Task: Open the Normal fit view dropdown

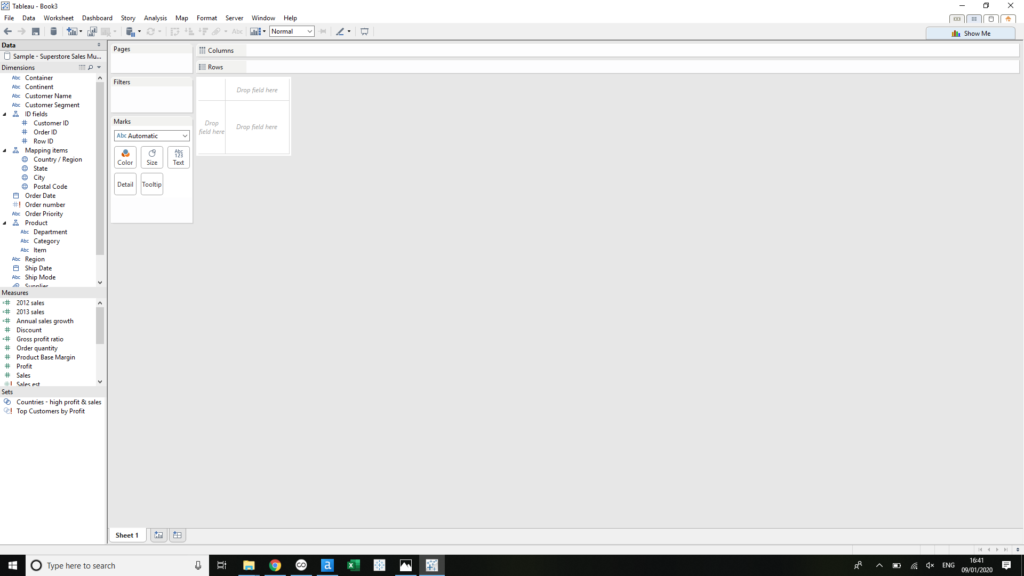Action: pyautogui.click(x=291, y=31)
